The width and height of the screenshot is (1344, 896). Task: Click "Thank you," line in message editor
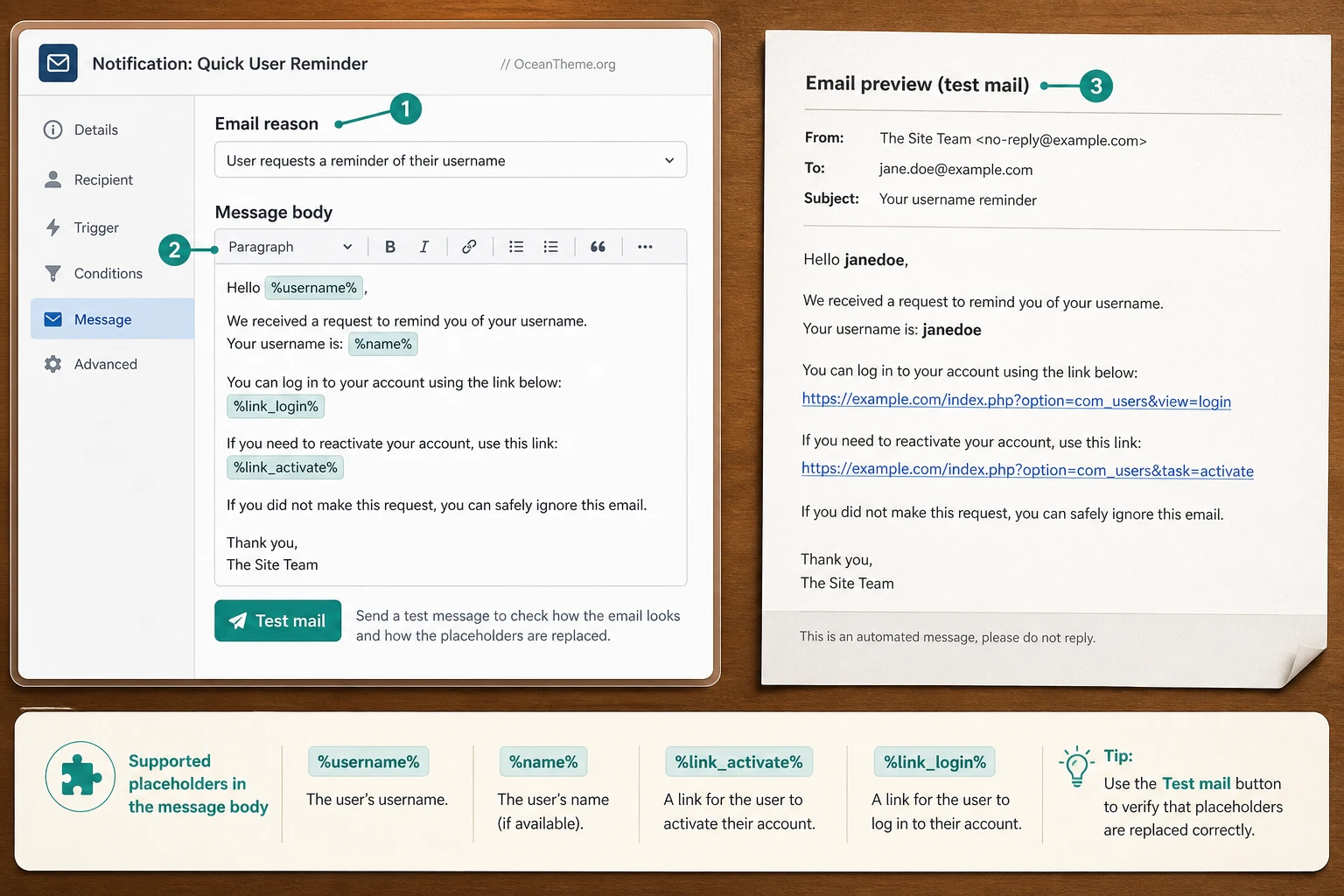click(262, 542)
